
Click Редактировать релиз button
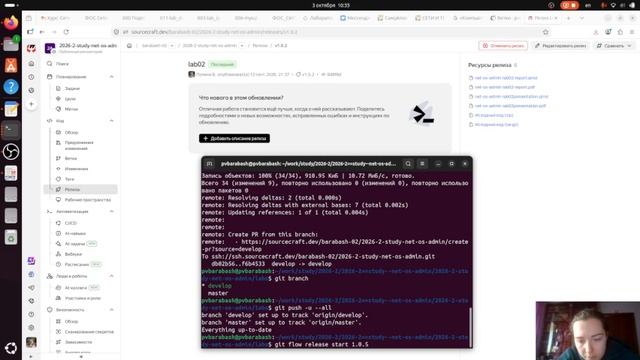(x=560, y=46)
